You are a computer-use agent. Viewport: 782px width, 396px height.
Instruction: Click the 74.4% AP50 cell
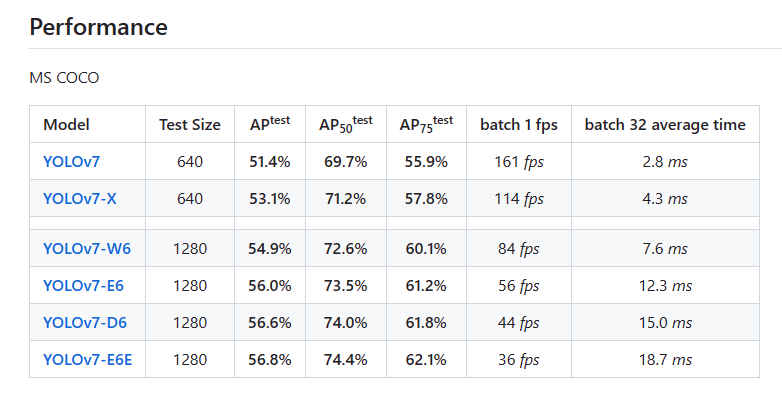tap(346, 359)
